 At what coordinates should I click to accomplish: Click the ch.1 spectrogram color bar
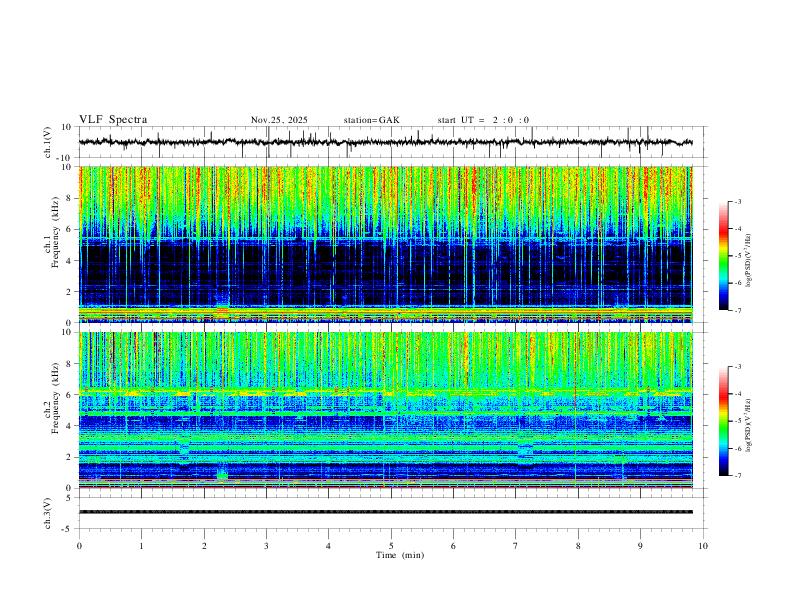pos(724,256)
